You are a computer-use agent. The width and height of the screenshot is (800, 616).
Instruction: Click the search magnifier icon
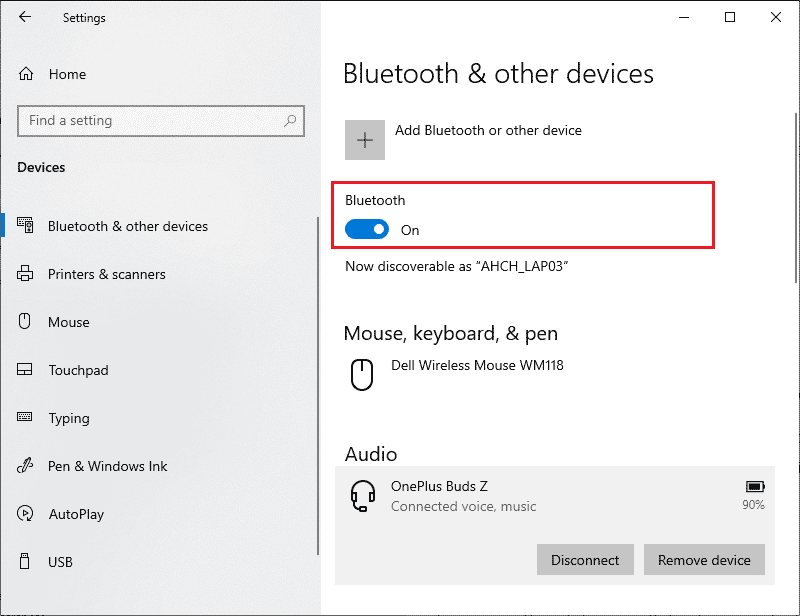(x=290, y=120)
